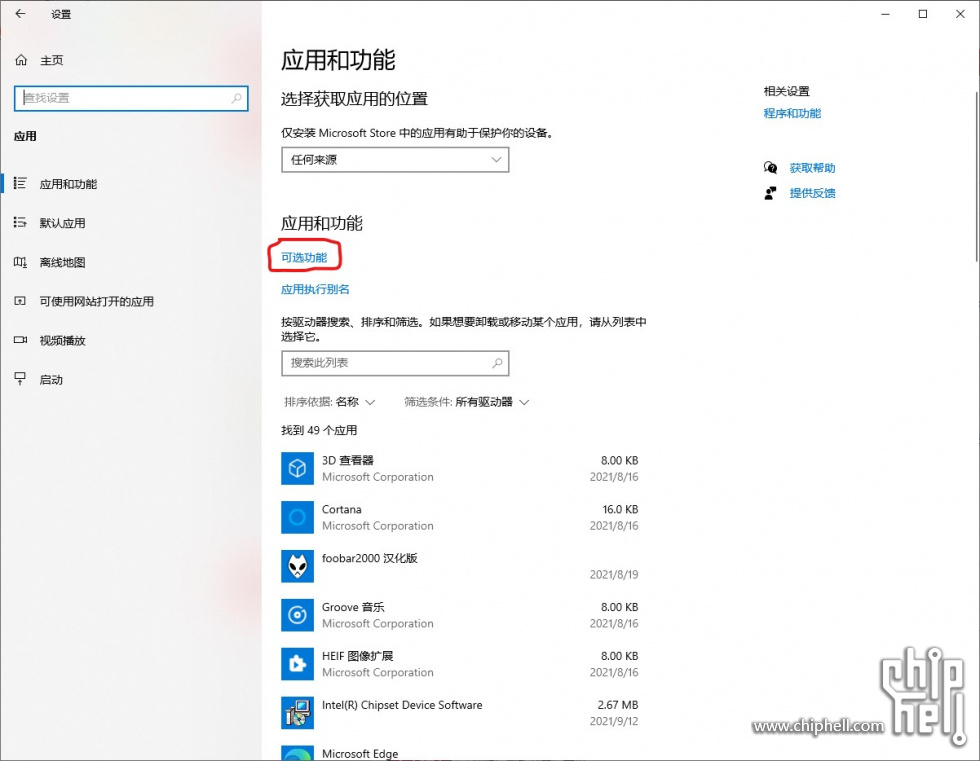
Task: Click the back arrow in Settings title bar
Action: coord(20,14)
